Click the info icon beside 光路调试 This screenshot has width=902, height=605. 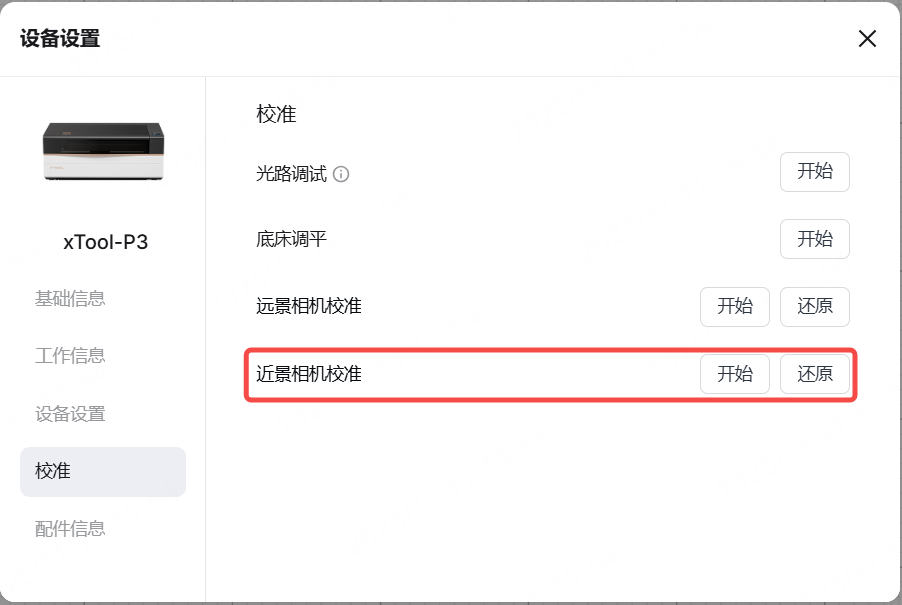click(x=341, y=174)
